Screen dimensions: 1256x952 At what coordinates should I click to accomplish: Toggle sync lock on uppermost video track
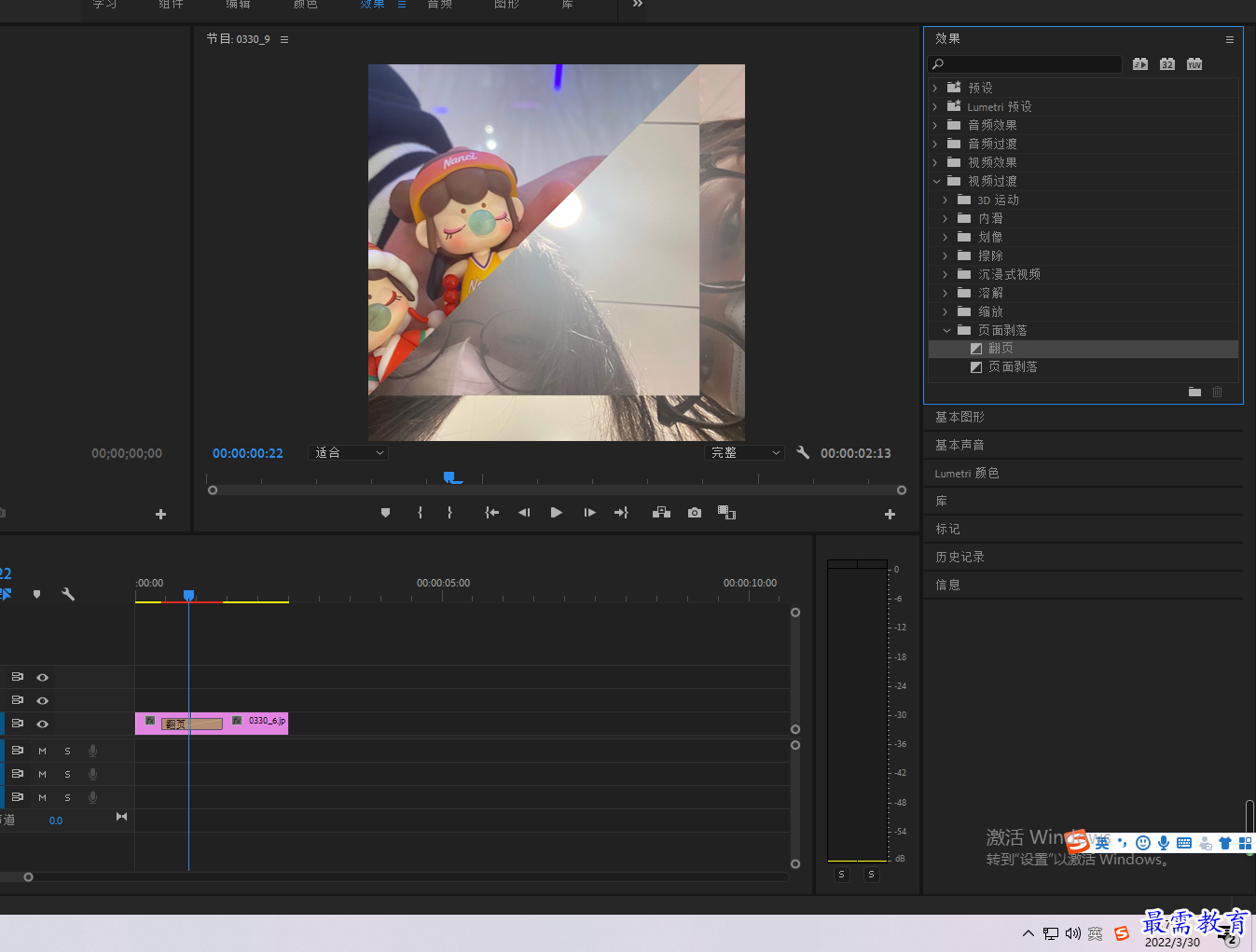(17, 677)
